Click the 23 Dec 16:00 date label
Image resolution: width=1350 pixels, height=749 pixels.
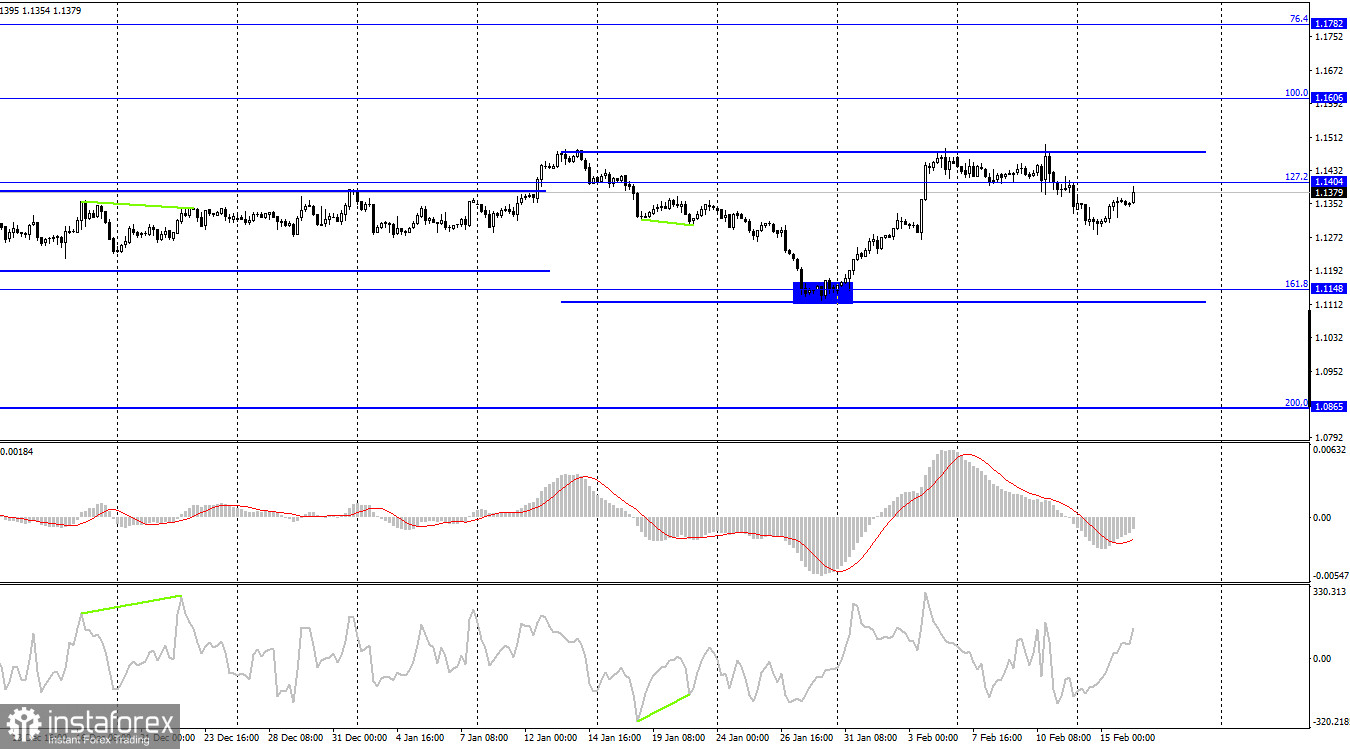point(232,739)
